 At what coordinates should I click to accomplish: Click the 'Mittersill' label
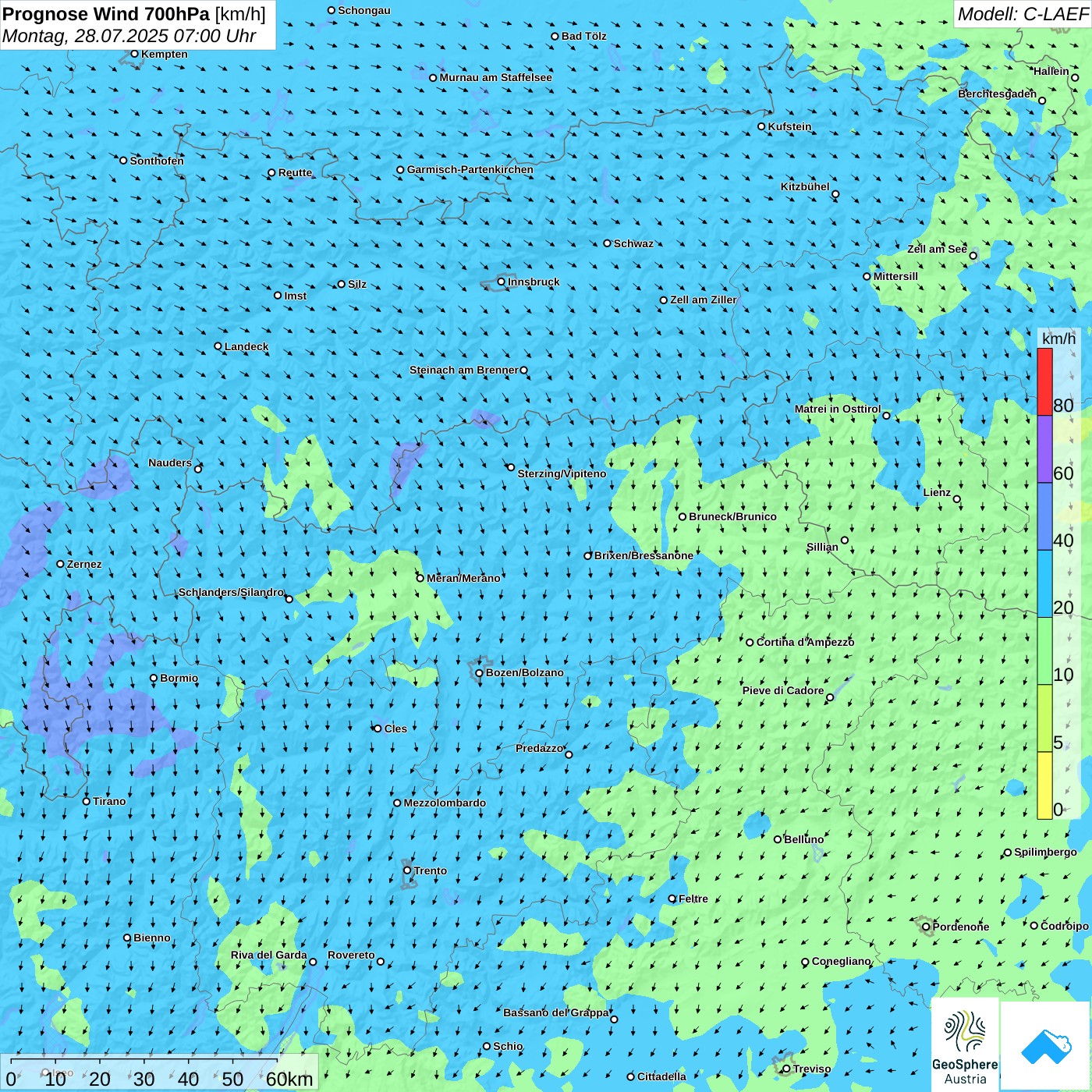tap(895, 276)
